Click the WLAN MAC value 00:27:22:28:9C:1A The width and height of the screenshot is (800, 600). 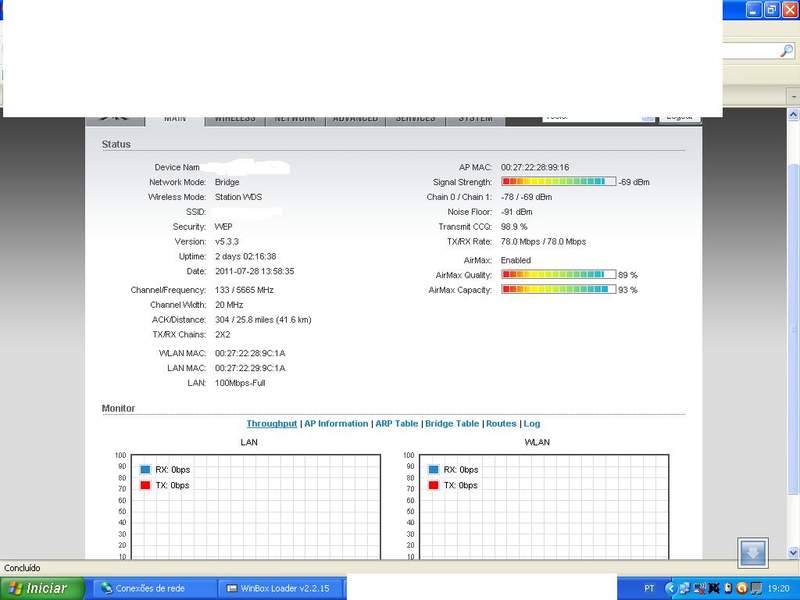[x=250, y=353]
